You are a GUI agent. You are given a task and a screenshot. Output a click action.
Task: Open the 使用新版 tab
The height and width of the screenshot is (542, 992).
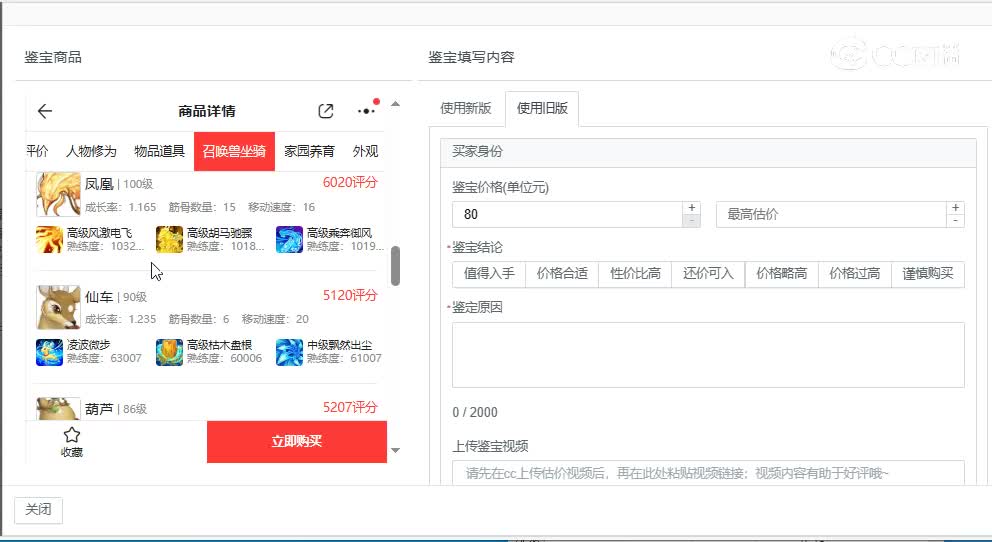click(466, 108)
